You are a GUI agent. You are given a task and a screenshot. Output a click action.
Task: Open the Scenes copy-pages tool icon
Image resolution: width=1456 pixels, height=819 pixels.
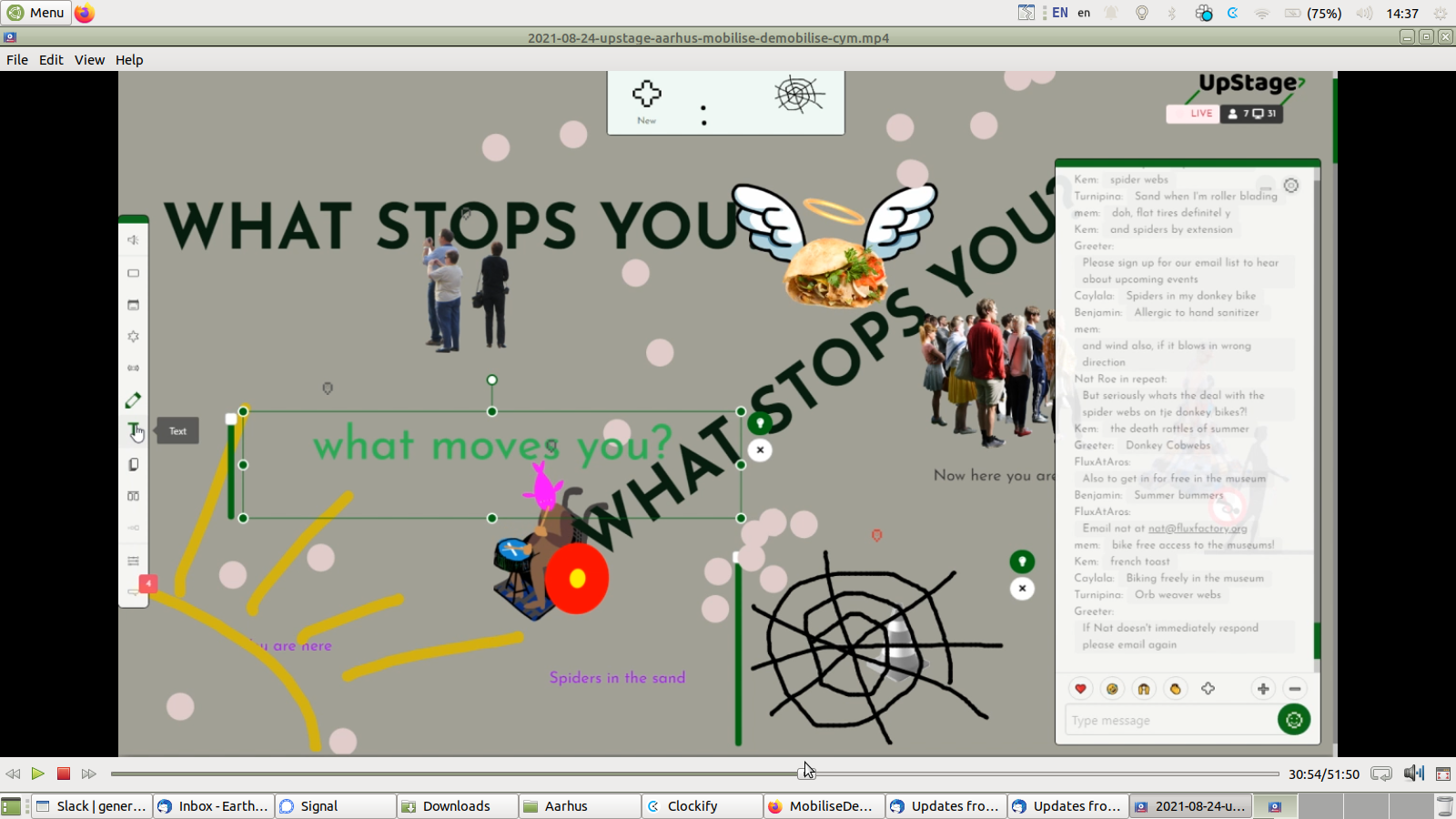(133, 464)
